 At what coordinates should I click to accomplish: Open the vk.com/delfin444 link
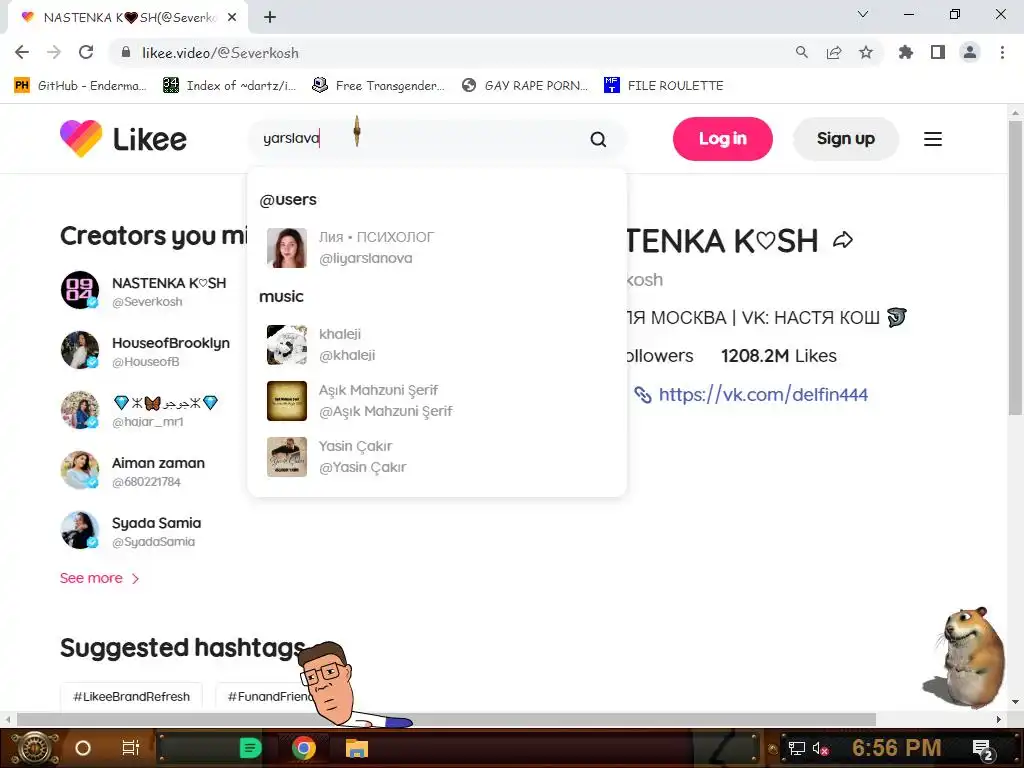point(763,394)
